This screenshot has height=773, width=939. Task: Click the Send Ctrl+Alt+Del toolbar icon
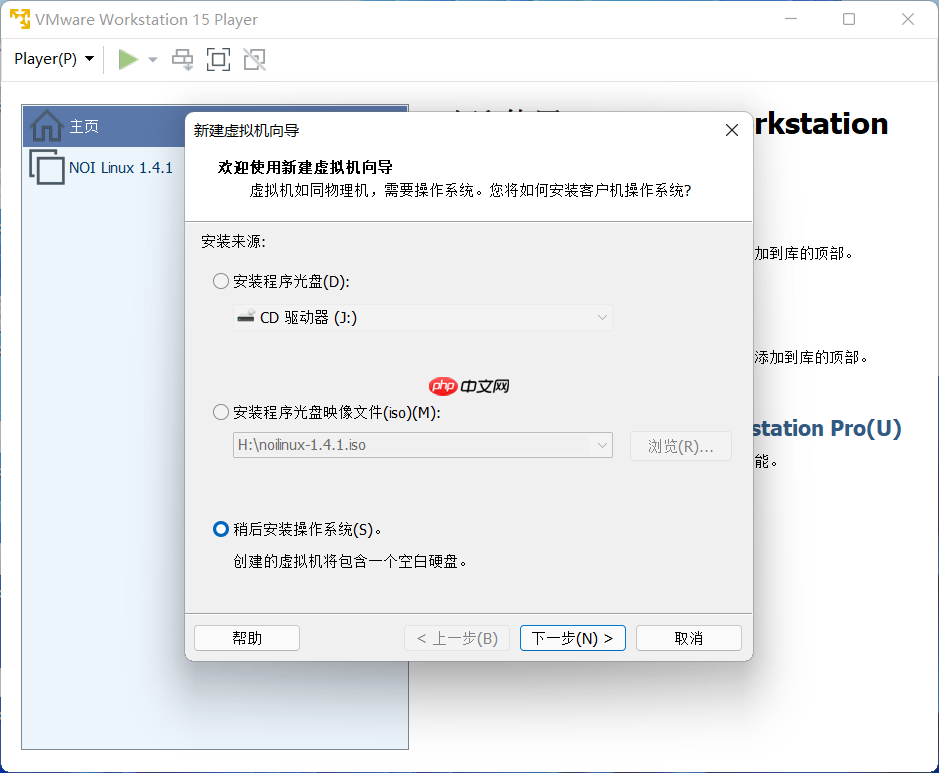pyautogui.click(x=182, y=59)
